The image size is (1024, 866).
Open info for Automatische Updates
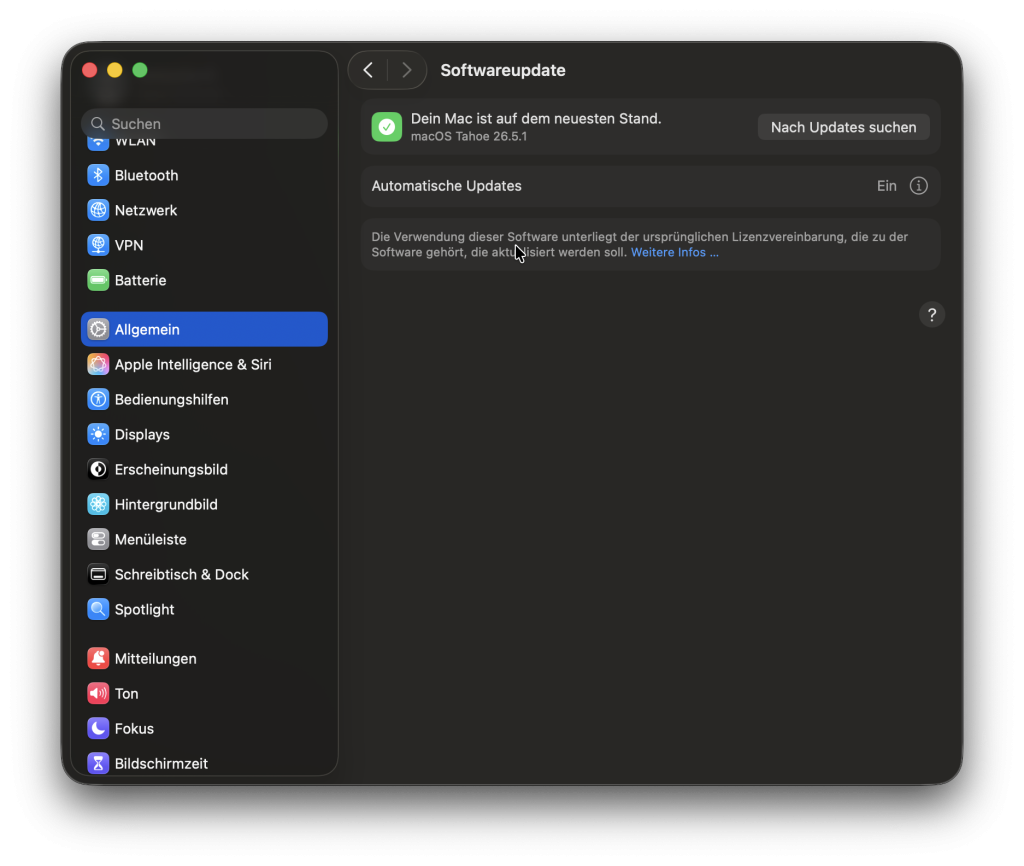(918, 186)
